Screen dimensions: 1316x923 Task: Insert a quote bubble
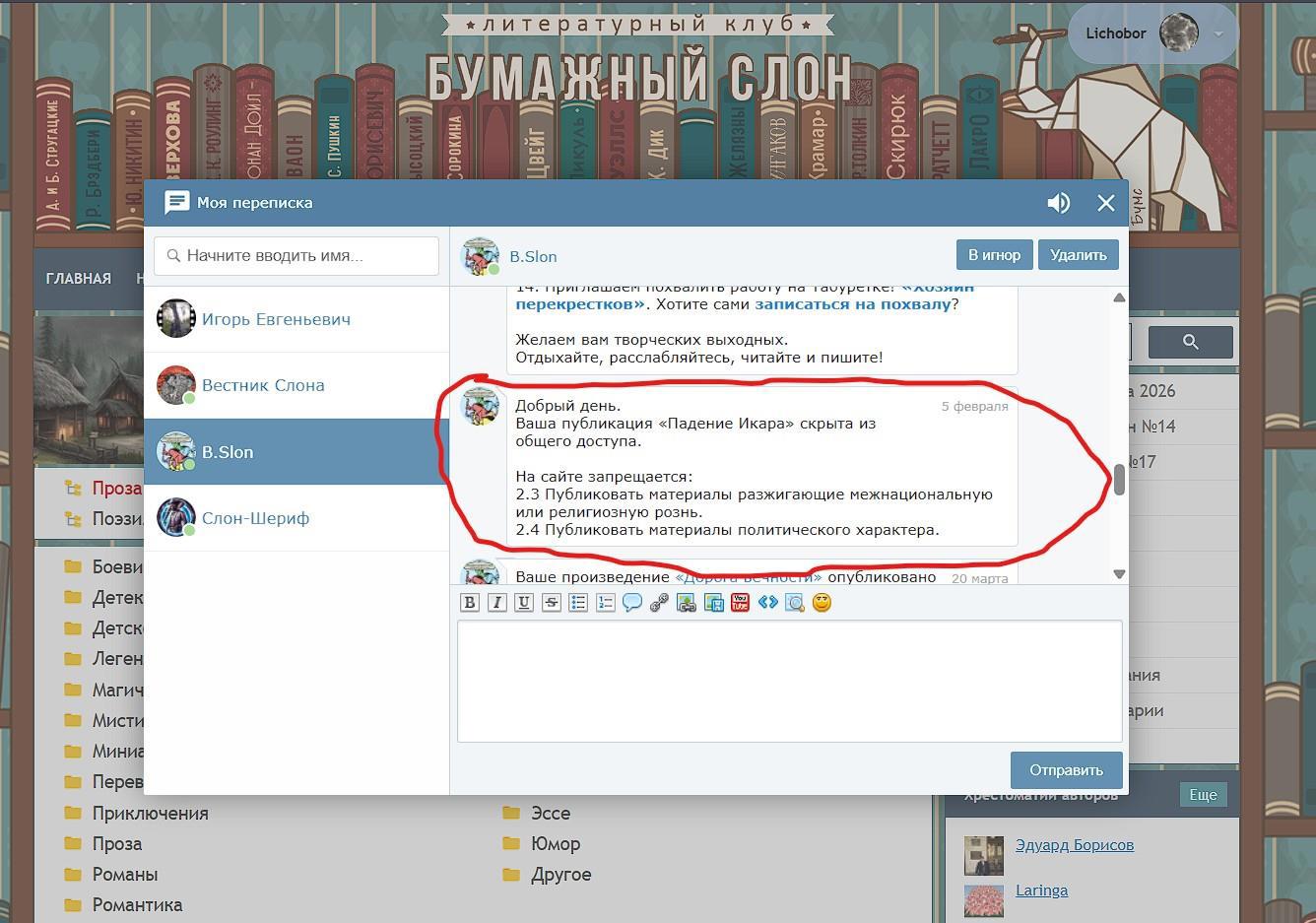tap(632, 603)
